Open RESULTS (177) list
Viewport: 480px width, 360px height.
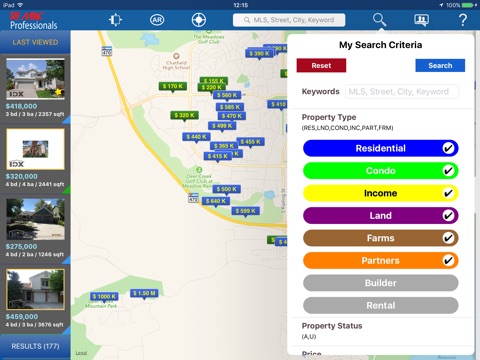(35, 346)
